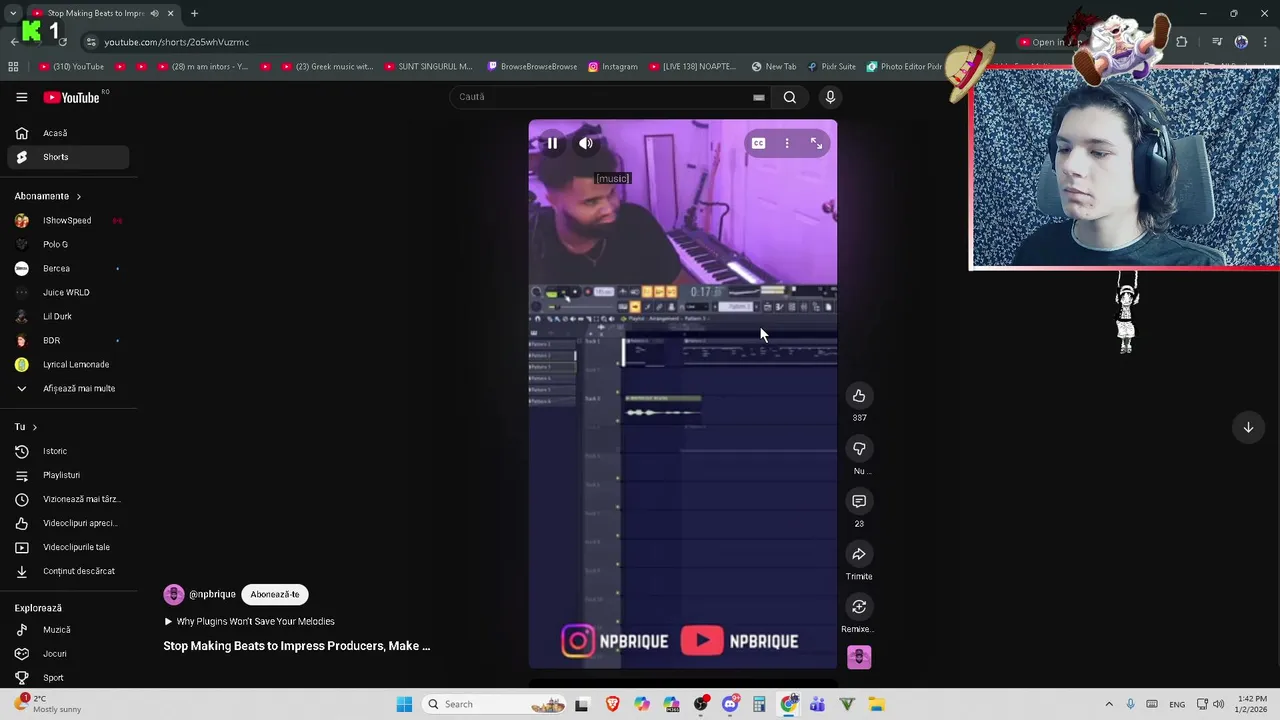1280x720 pixels.
Task: Open the on-screen keyboard in search box
Action: [758, 97]
